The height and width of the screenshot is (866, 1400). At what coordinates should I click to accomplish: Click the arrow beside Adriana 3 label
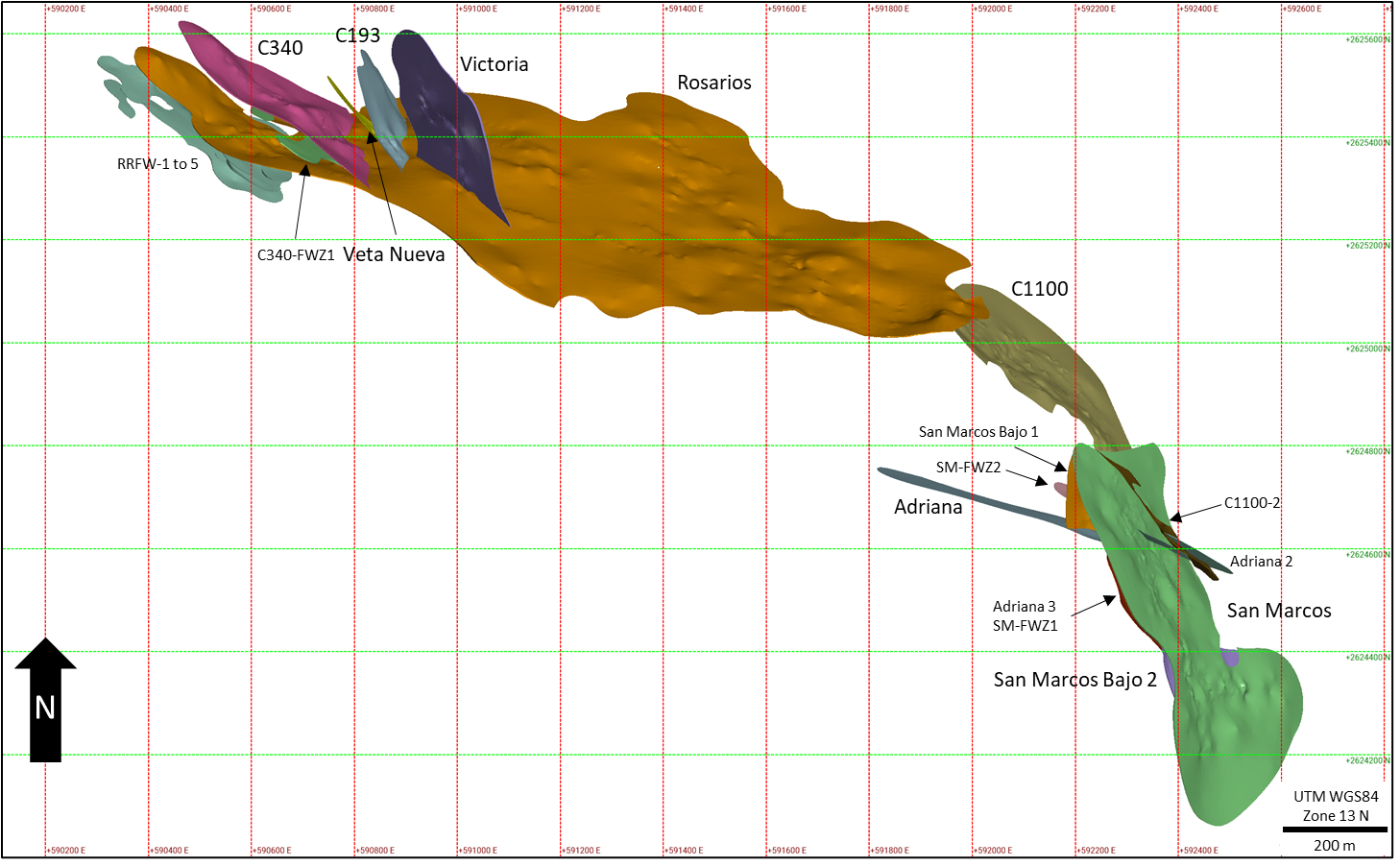click(x=1094, y=606)
